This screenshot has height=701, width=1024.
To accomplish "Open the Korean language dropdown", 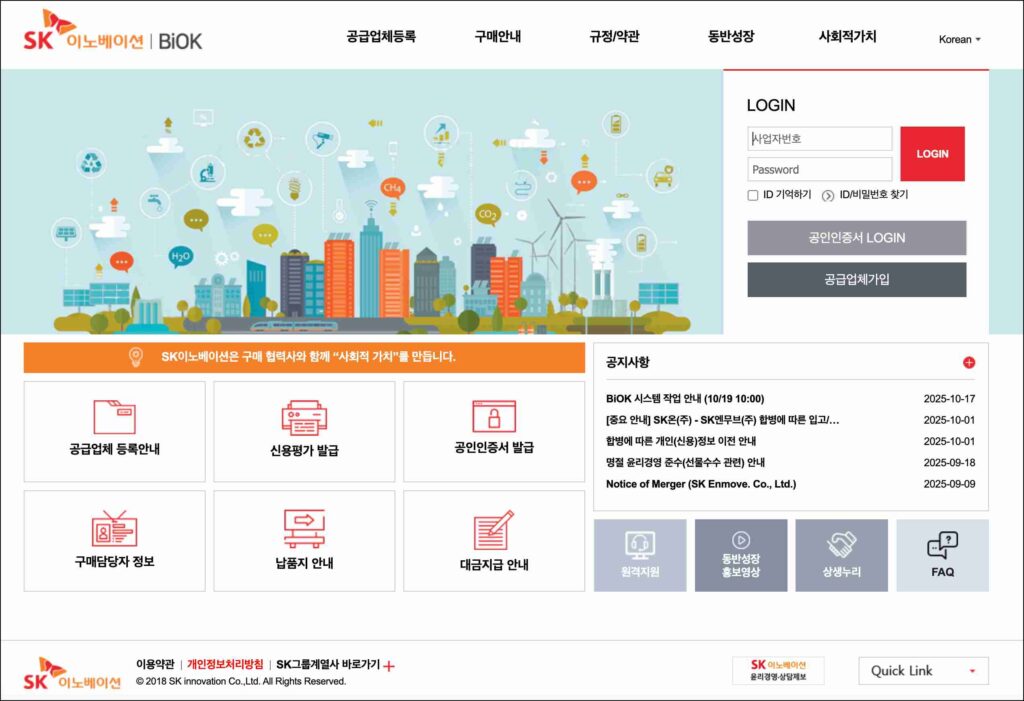I will (x=959, y=40).
